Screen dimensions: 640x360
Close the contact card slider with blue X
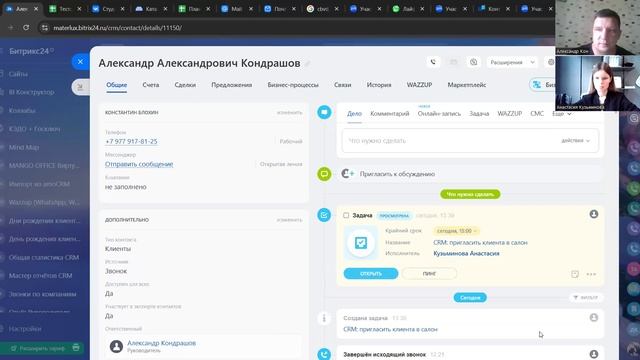click(80, 62)
